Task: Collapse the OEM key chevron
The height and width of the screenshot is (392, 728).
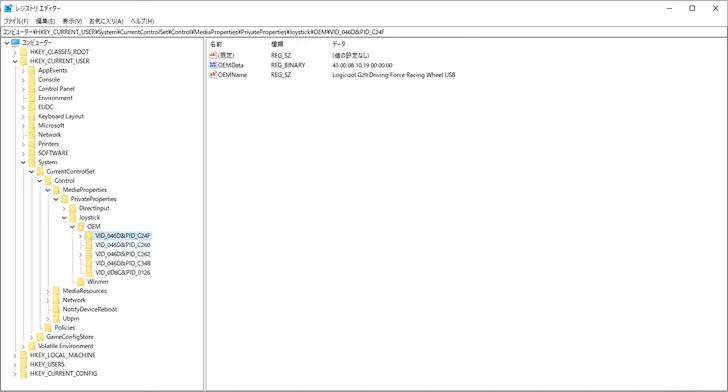Action: 72,227
